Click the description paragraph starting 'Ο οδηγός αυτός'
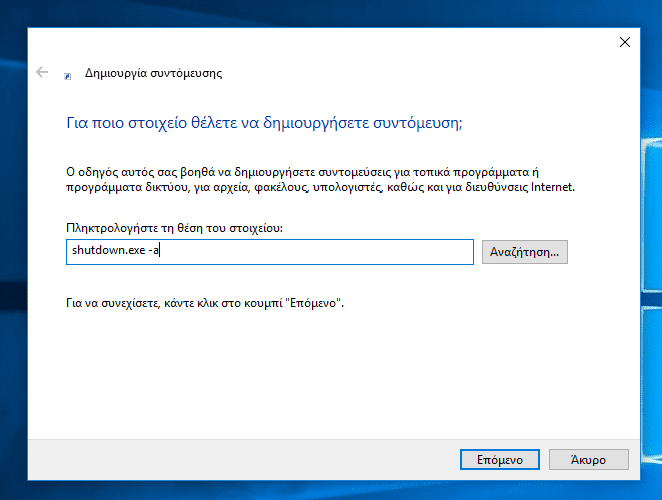This screenshot has height=500, width=662. pyautogui.click(x=320, y=179)
